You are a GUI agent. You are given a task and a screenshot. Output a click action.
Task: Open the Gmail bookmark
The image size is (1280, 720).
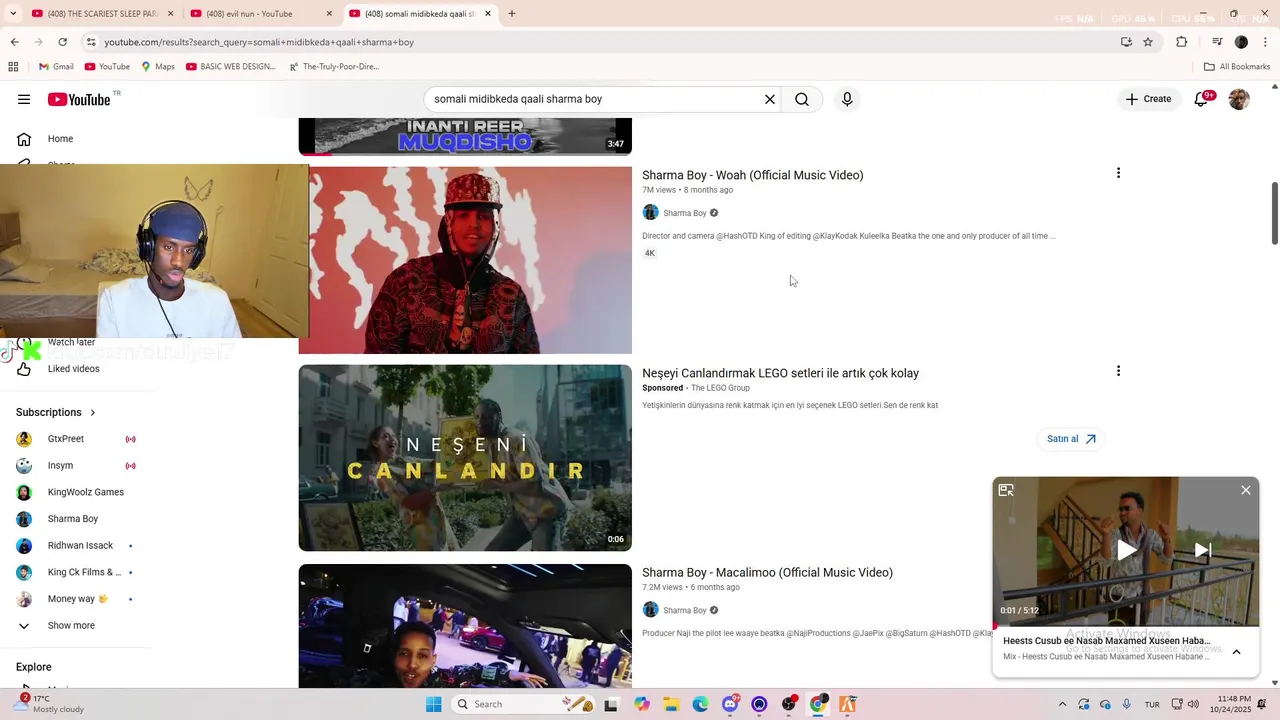point(56,67)
